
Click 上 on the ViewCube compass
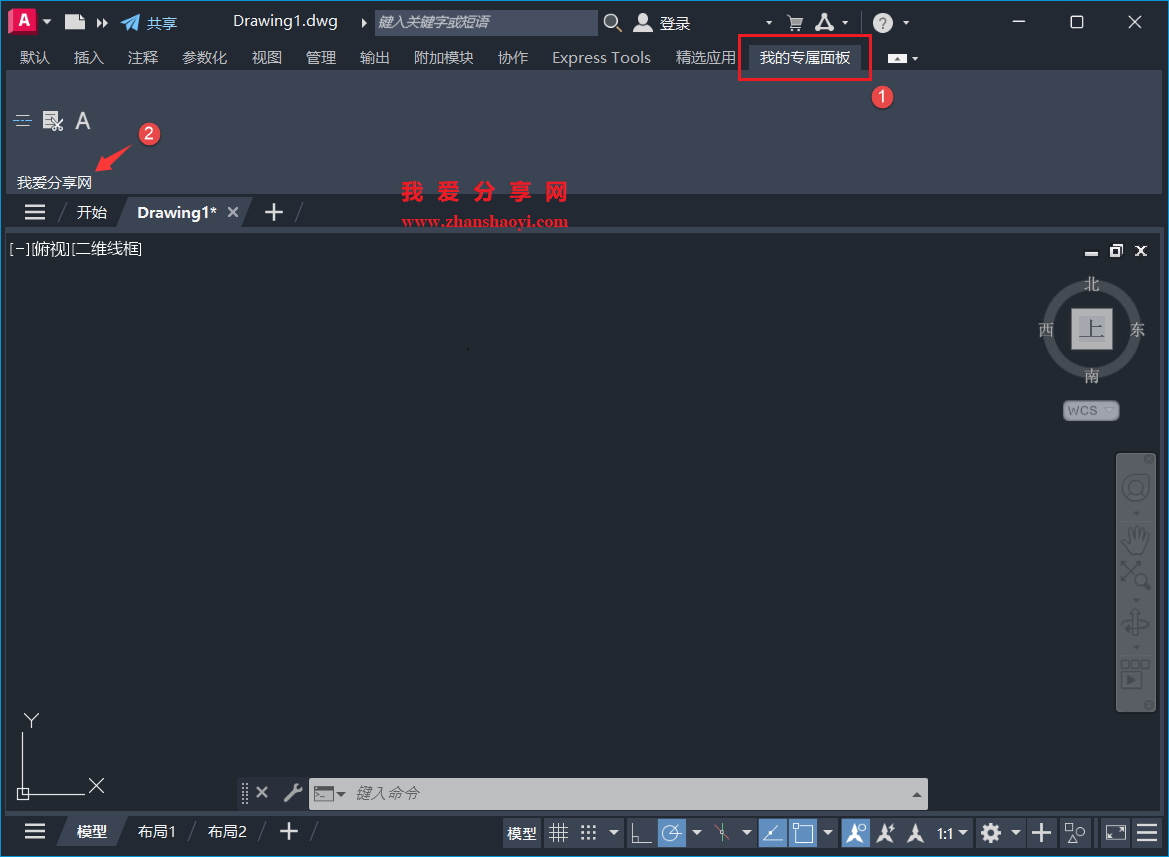coord(1091,329)
